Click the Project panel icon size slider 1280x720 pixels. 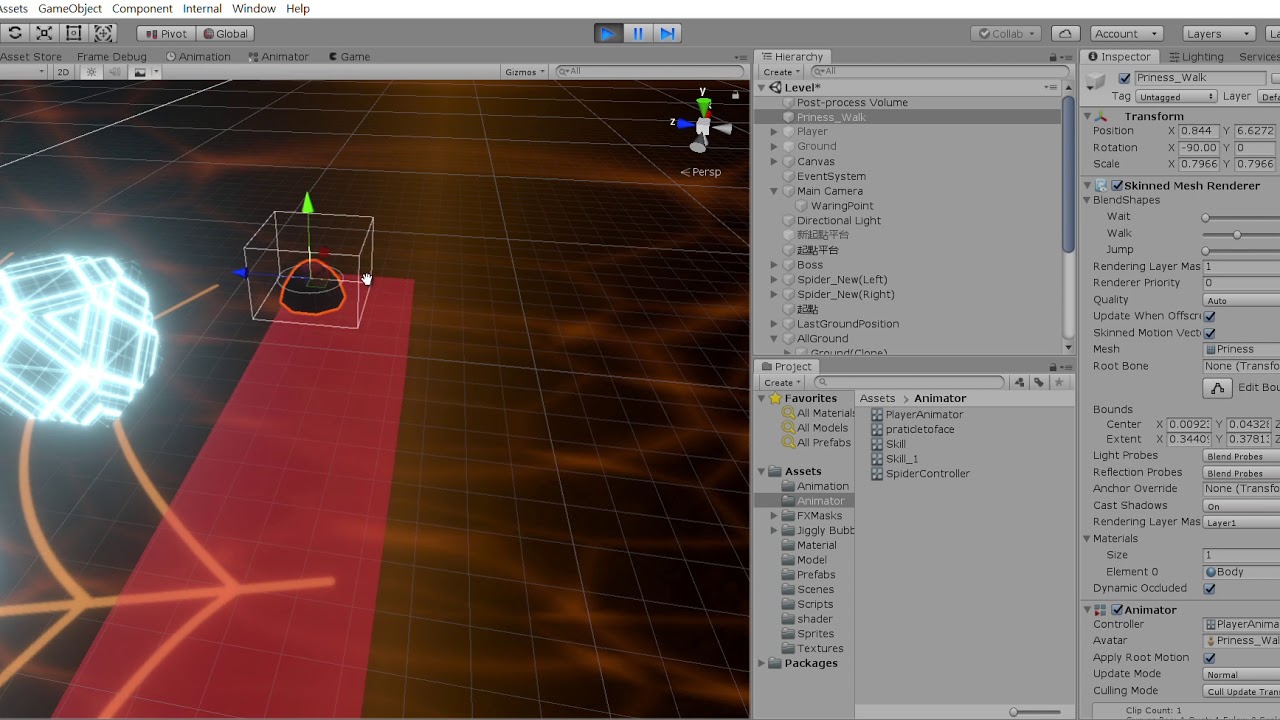(1036, 712)
